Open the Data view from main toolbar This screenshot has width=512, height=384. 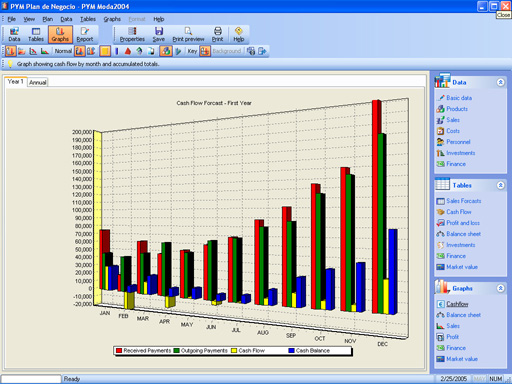(x=14, y=35)
